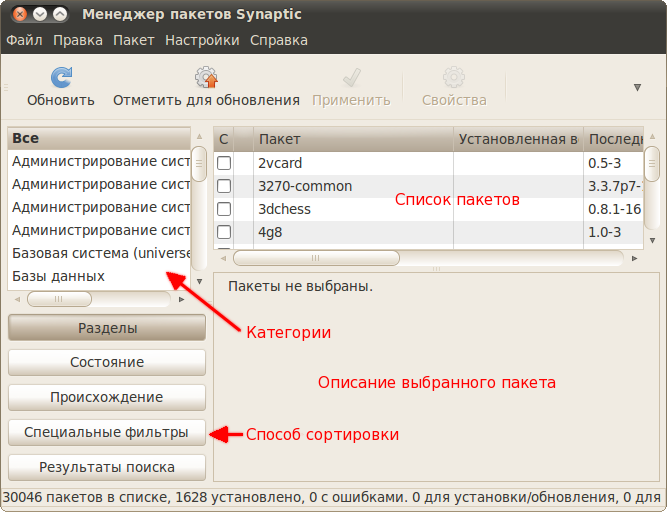Open the Настройки menu
The width and height of the screenshot is (667, 512).
click(202, 40)
